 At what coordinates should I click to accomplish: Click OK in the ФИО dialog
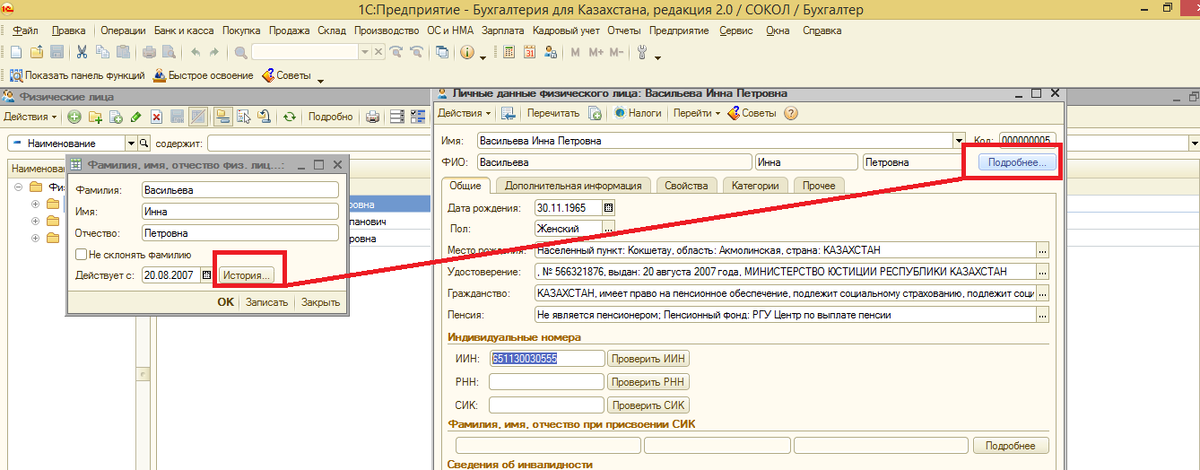pos(226,302)
